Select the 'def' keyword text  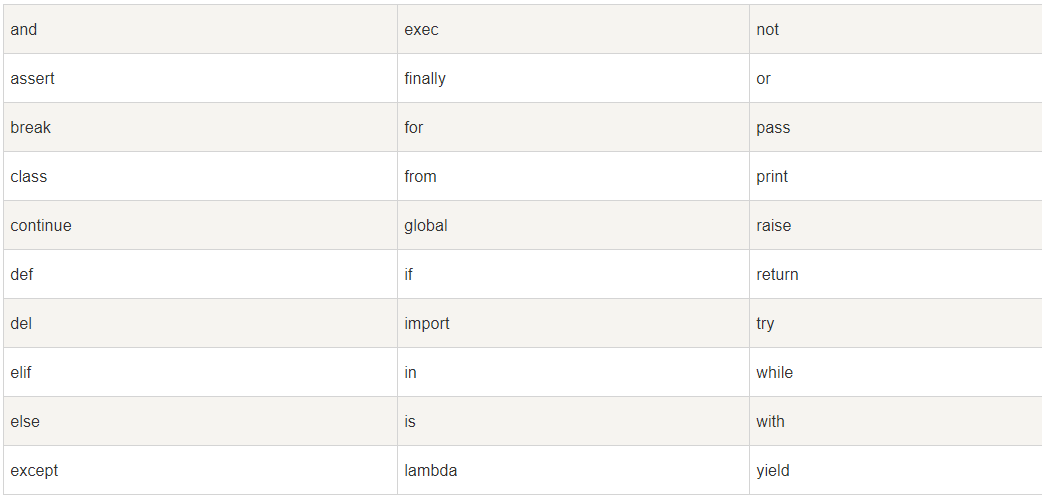point(22,275)
